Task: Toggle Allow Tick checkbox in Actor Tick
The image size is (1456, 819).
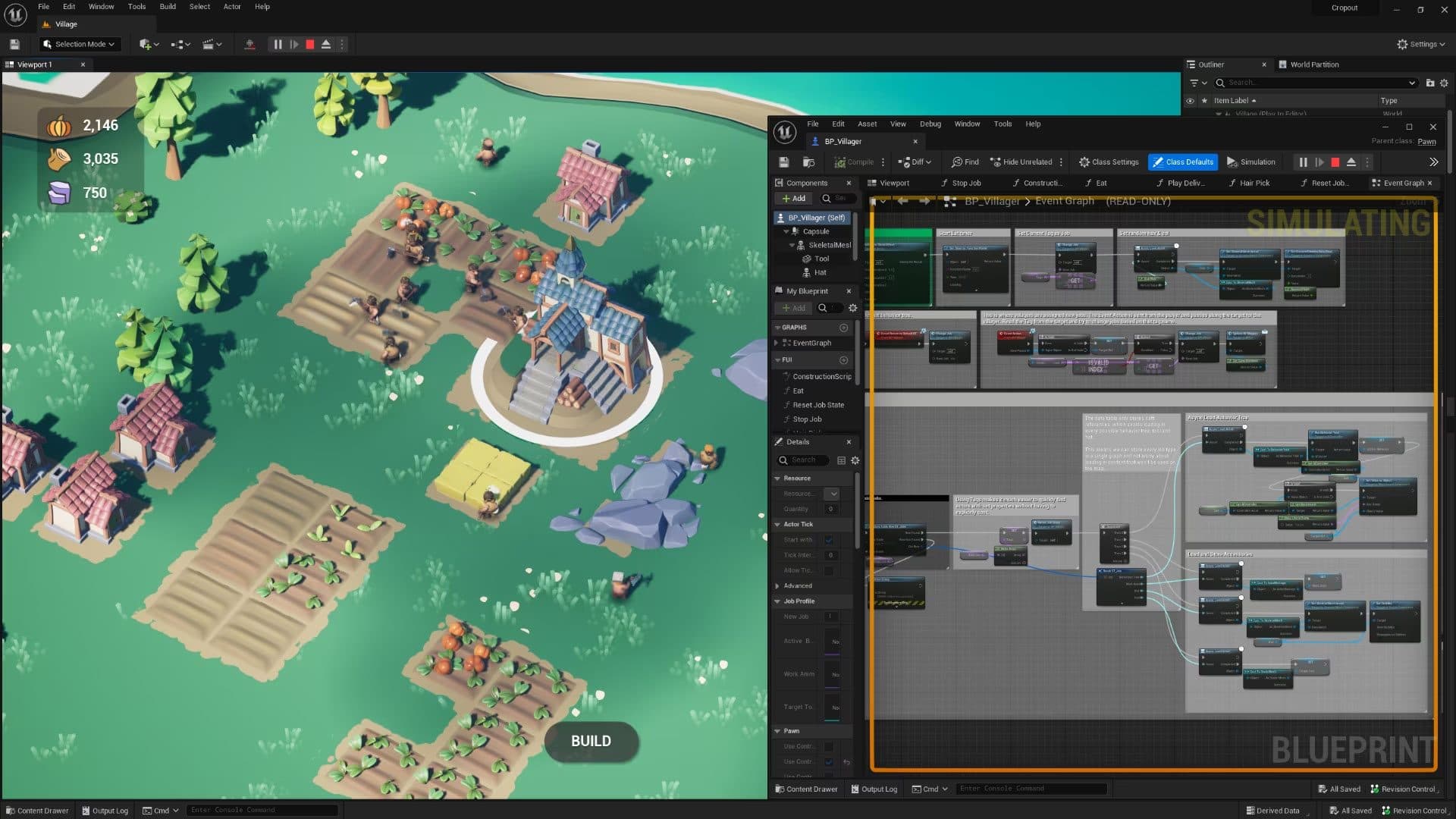Action: pyautogui.click(x=828, y=571)
